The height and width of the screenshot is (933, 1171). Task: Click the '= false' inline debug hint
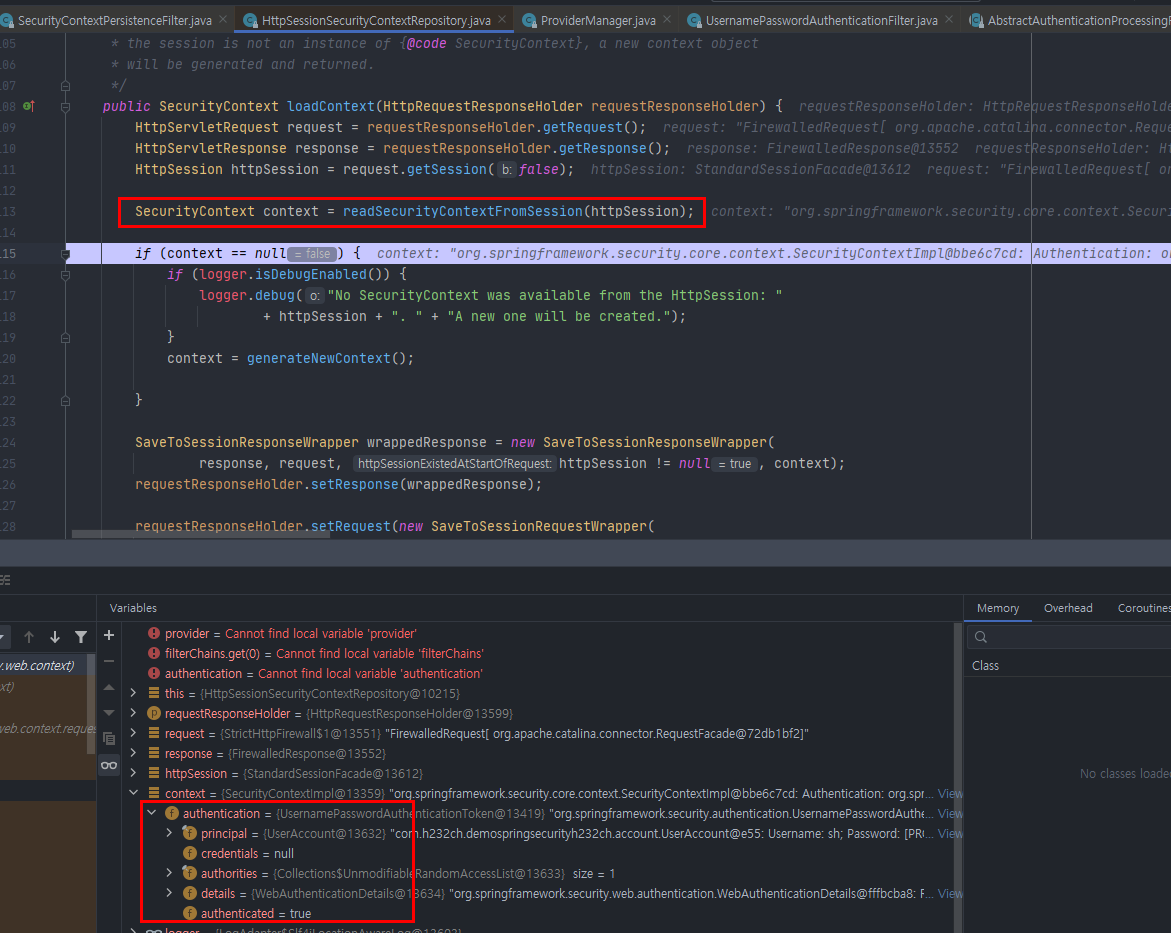(314, 254)
